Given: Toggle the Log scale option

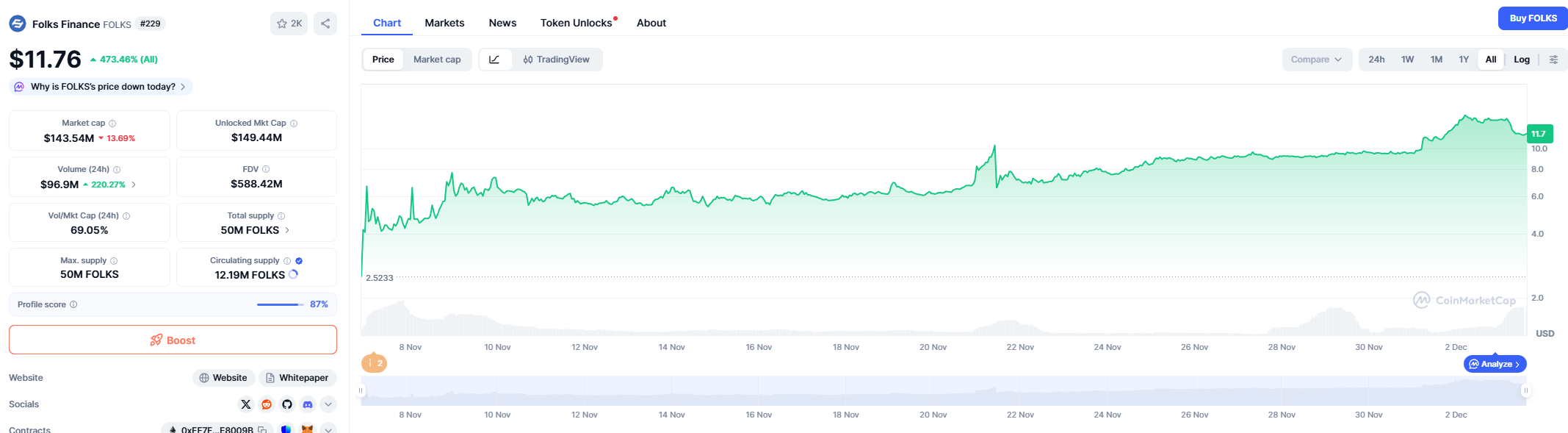Looking at the screenshot, I should click(x=1522, y=60).
